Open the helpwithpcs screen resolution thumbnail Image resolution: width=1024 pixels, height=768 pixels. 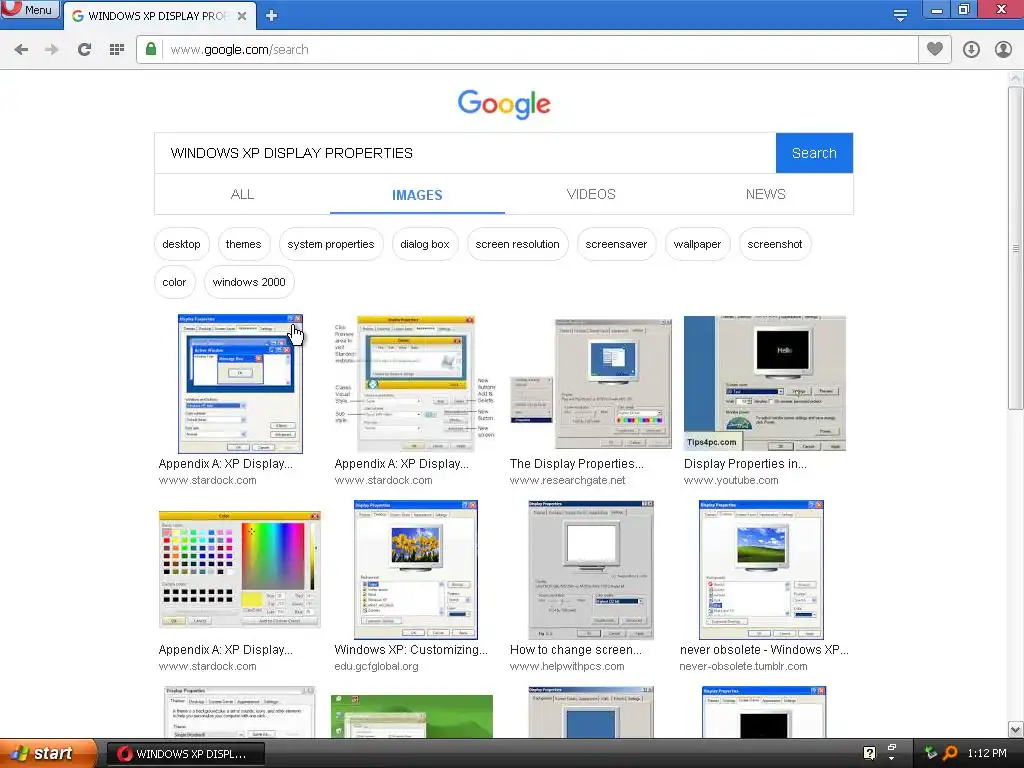click(x=591, y=569)
